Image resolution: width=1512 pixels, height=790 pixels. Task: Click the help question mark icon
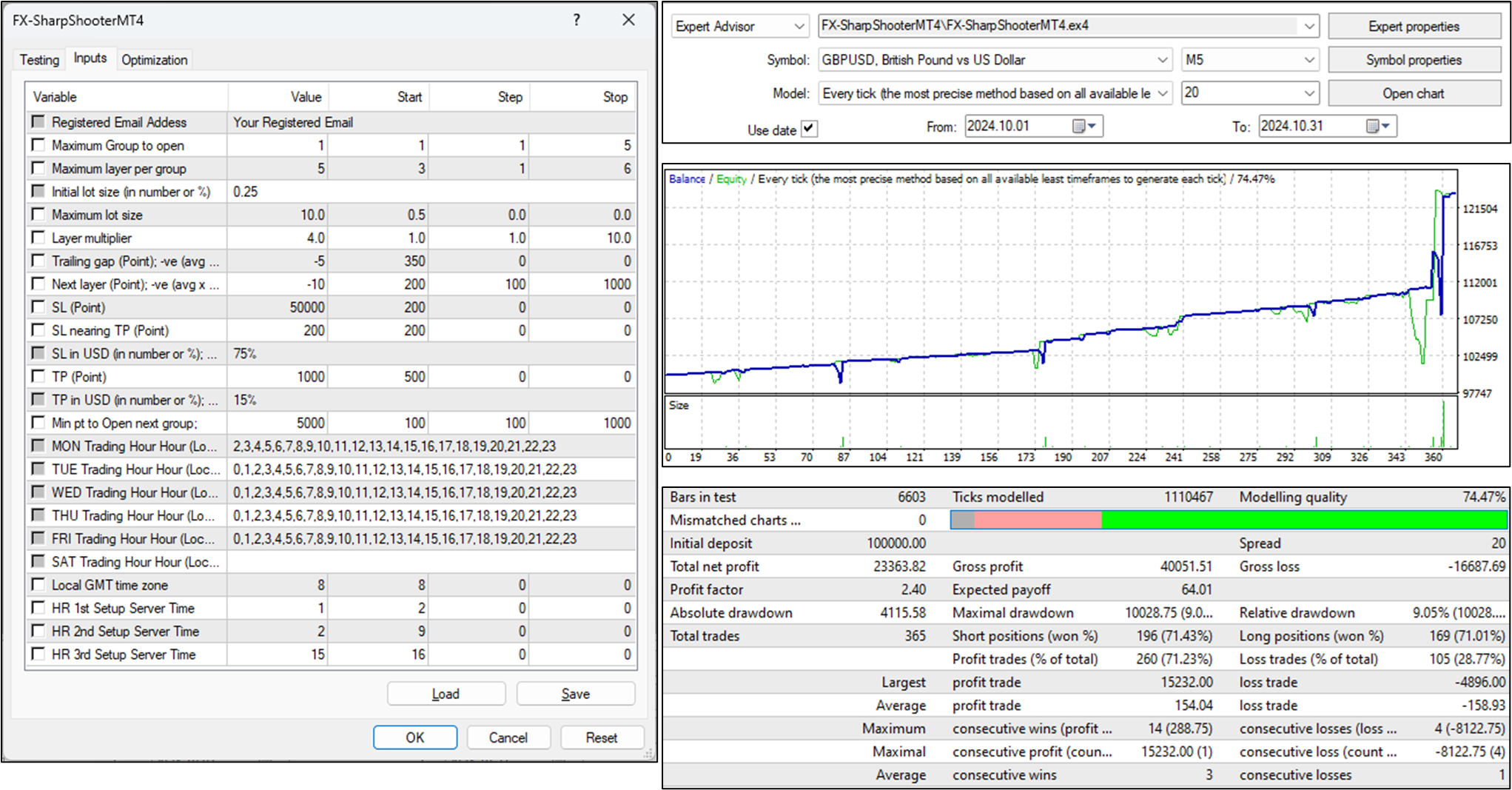pos(577,20)
